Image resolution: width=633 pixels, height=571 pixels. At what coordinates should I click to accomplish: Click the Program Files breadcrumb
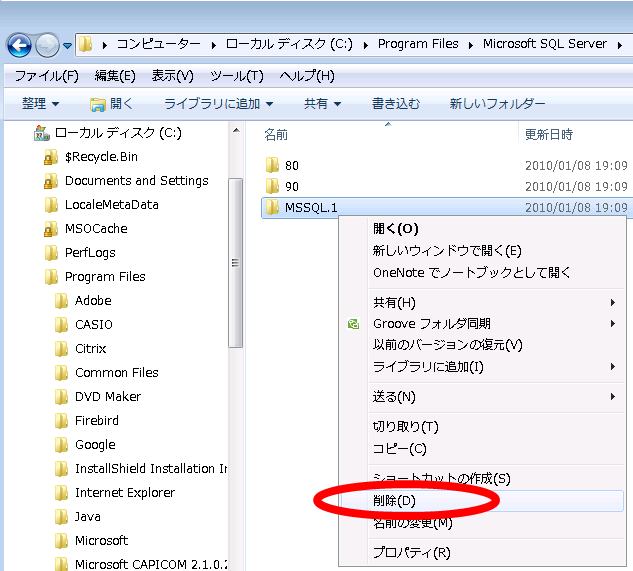[x=418, y=44]
